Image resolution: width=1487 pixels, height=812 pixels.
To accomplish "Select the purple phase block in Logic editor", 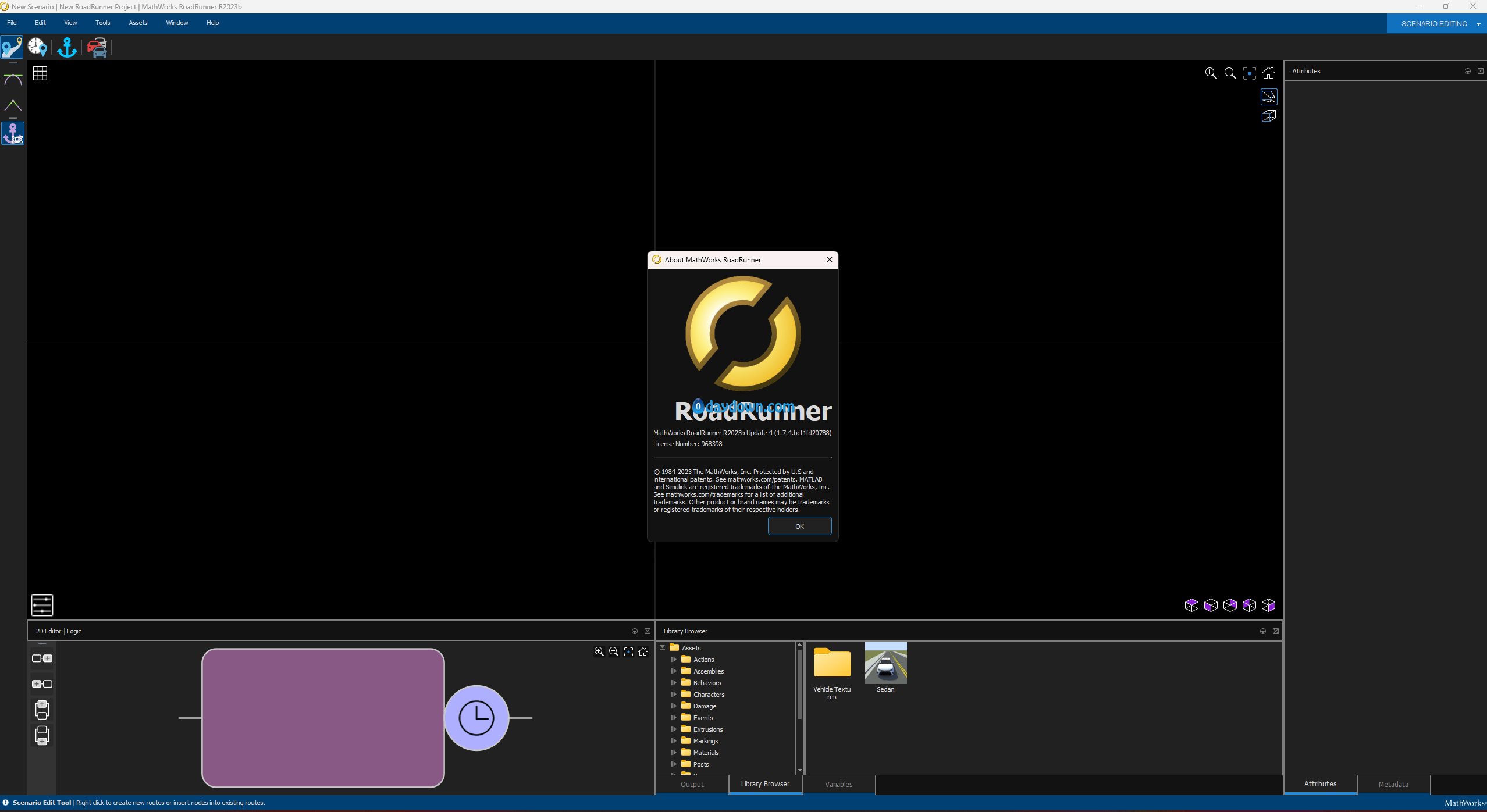I will click(323, 718).
